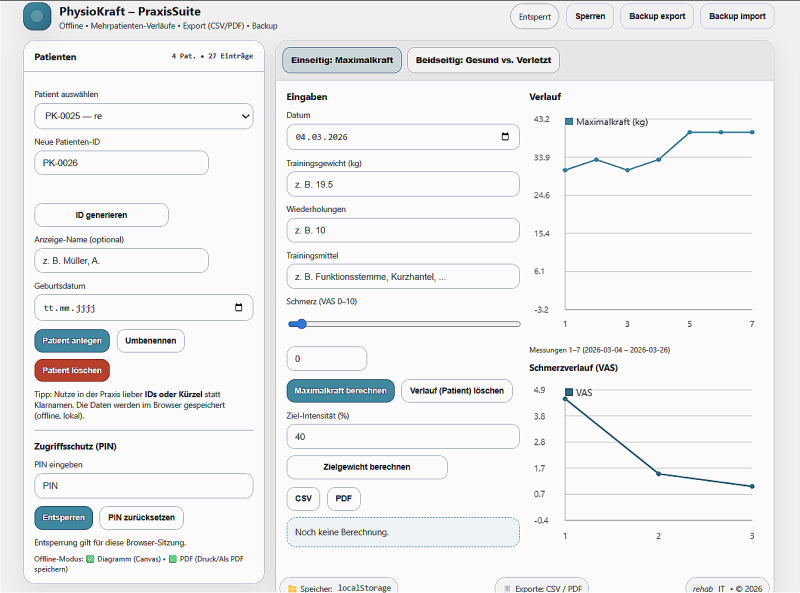Click the Schmerz (VAS 0–10) slider handle
The image size is (800, 593).
tap(296, 324)
